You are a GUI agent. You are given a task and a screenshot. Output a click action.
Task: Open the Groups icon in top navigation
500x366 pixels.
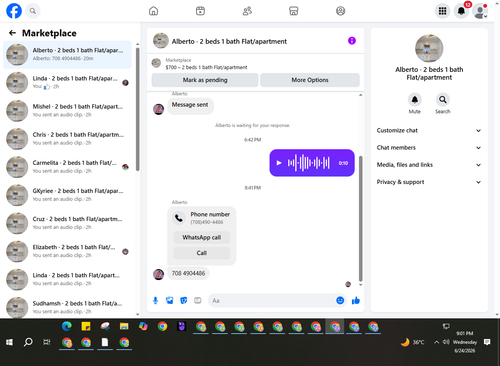[340, 11]
